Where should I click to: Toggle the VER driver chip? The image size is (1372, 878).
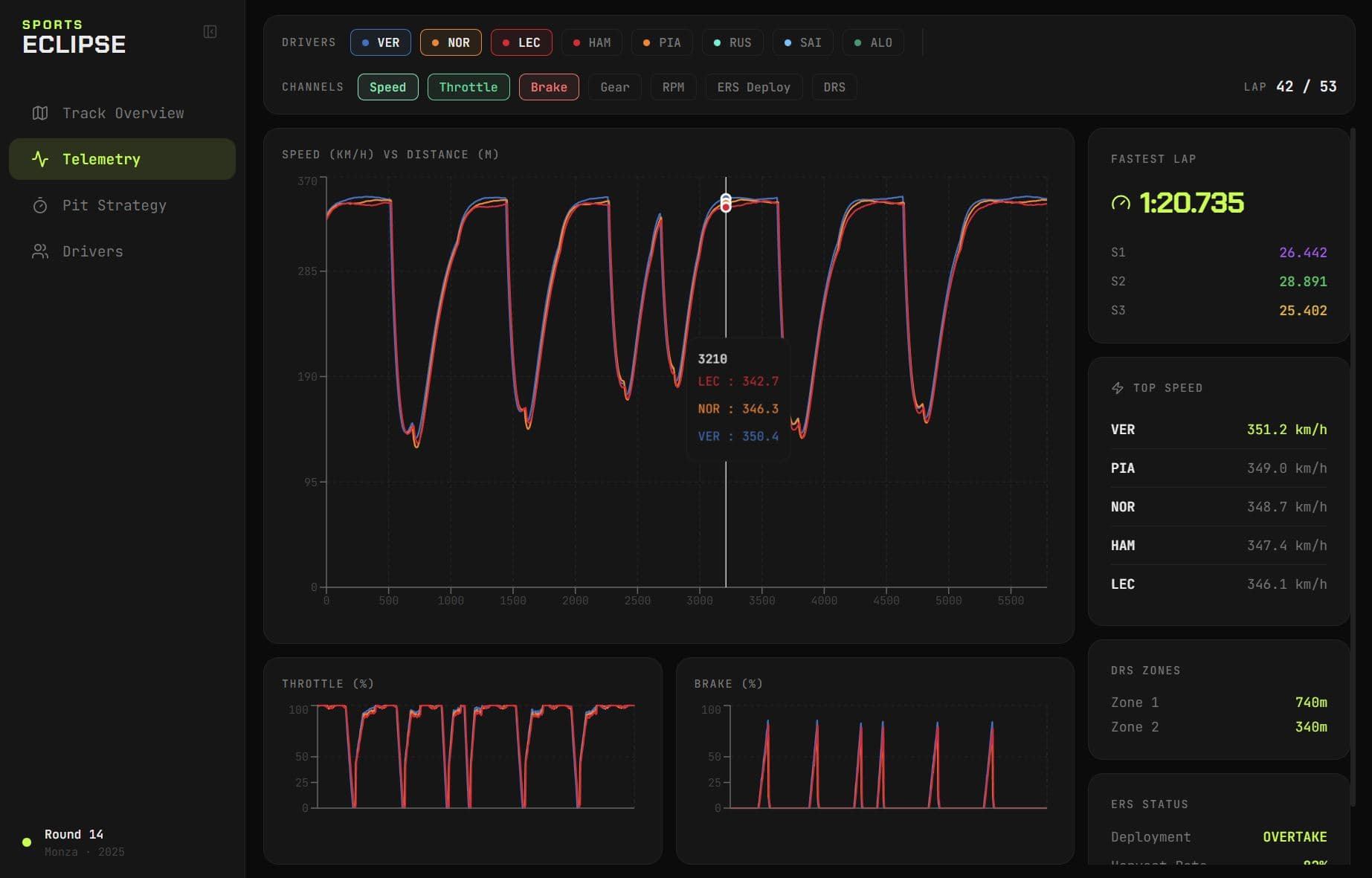(380, 42)
